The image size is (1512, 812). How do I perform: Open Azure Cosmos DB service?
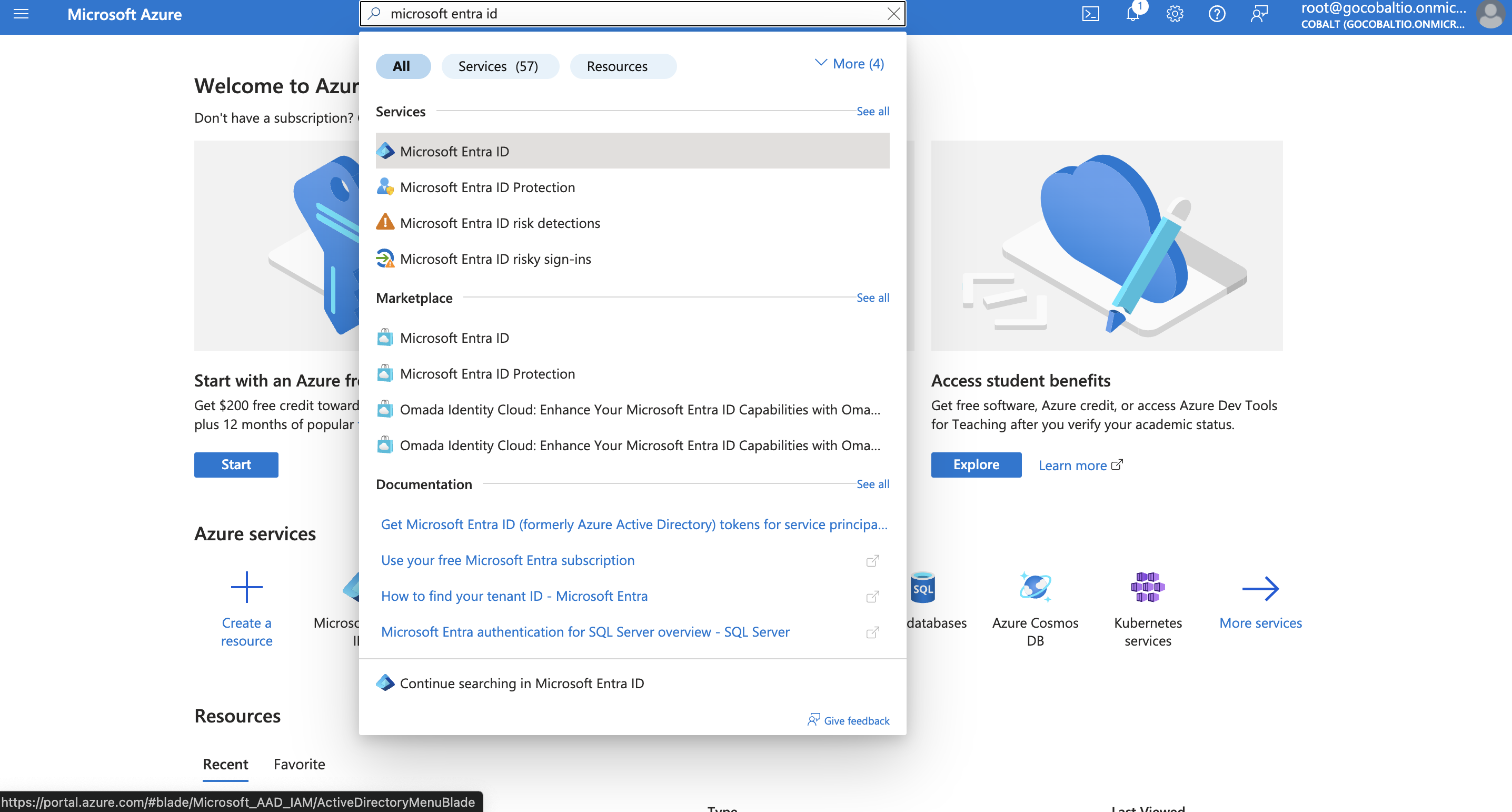[1035, 587]
